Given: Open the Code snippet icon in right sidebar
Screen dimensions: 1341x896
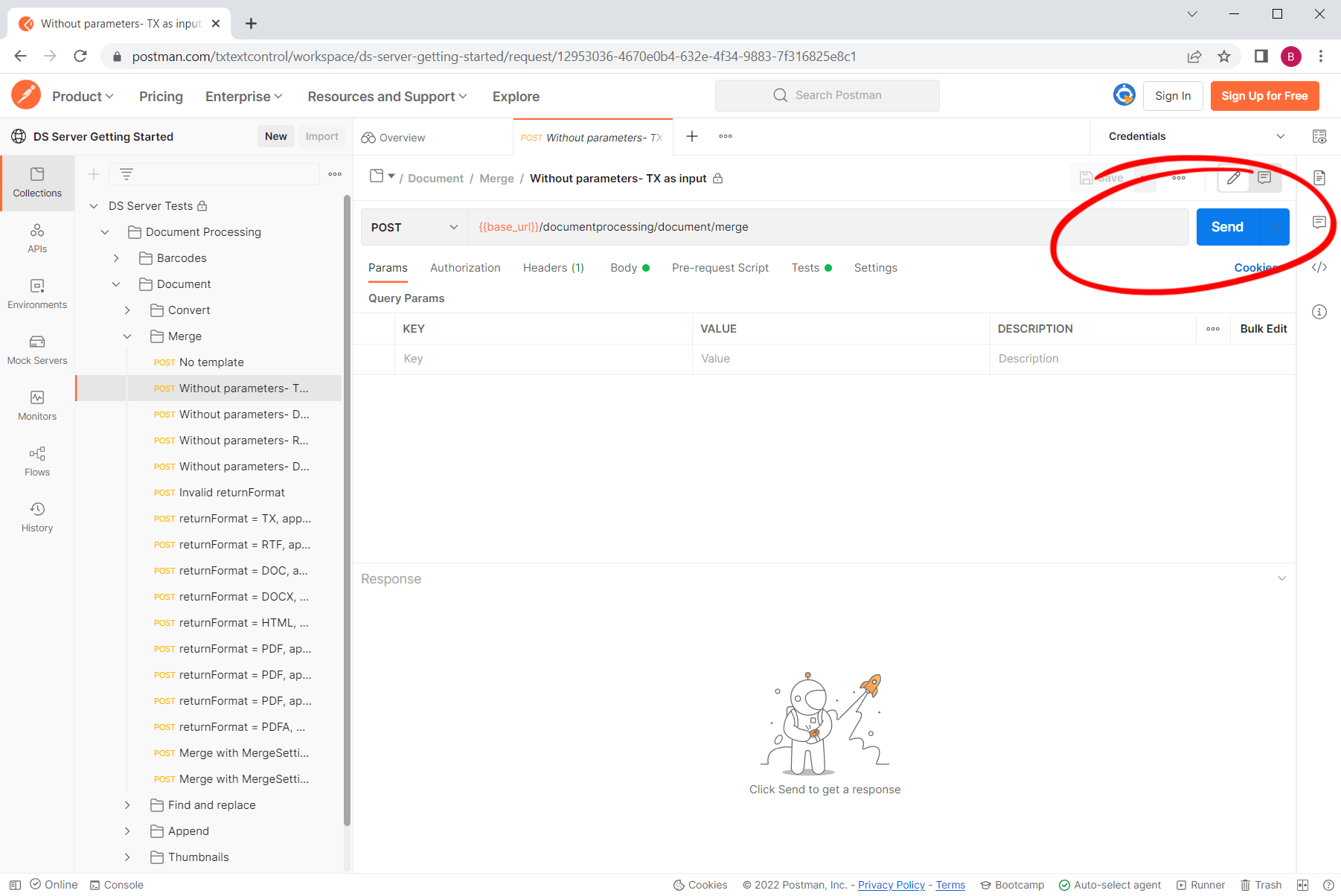Looking at the screenshot, I should [x=1319, y=267].
